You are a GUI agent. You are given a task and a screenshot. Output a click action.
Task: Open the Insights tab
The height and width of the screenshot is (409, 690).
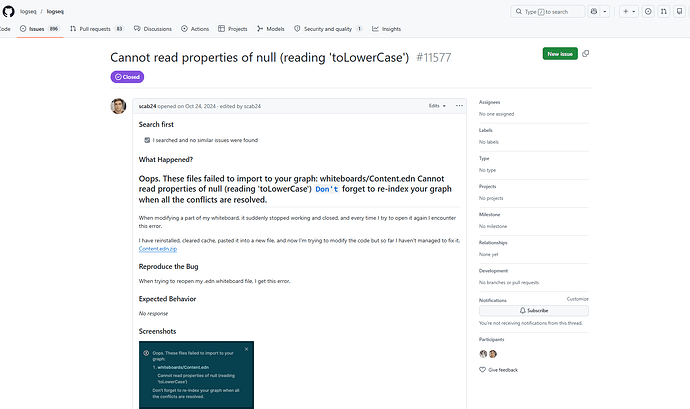tap(386, 29)
